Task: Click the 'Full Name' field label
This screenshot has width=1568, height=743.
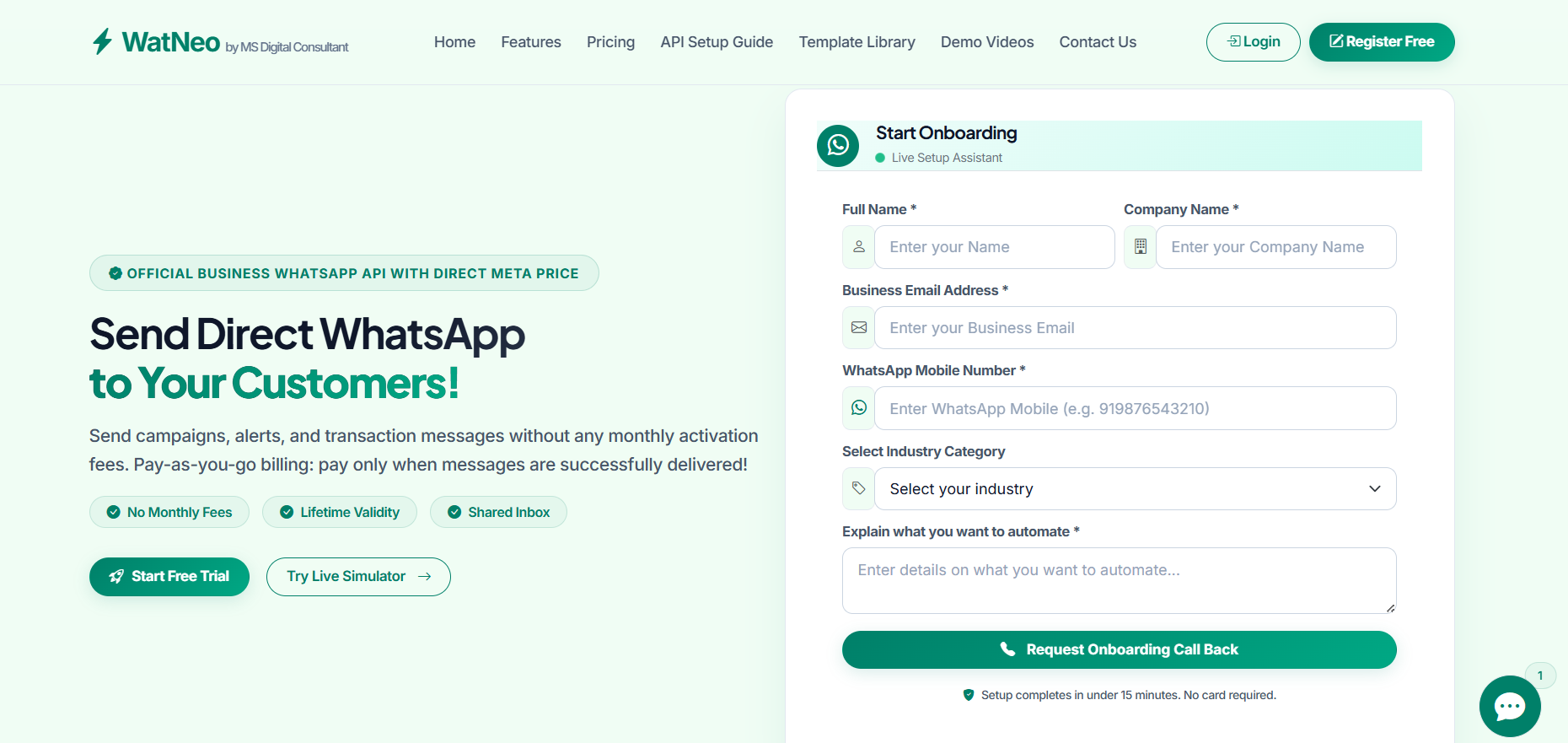Action: pyautogui.click(x=879, y=209)
